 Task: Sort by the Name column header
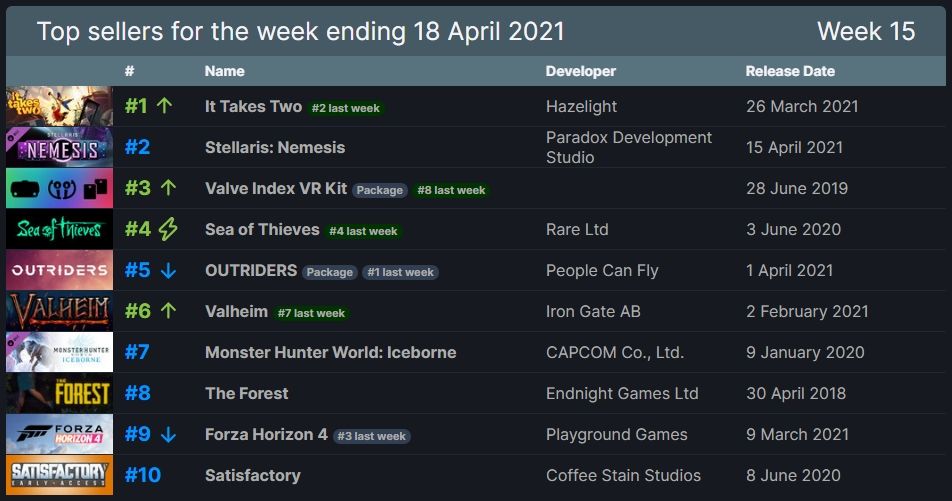224,71
